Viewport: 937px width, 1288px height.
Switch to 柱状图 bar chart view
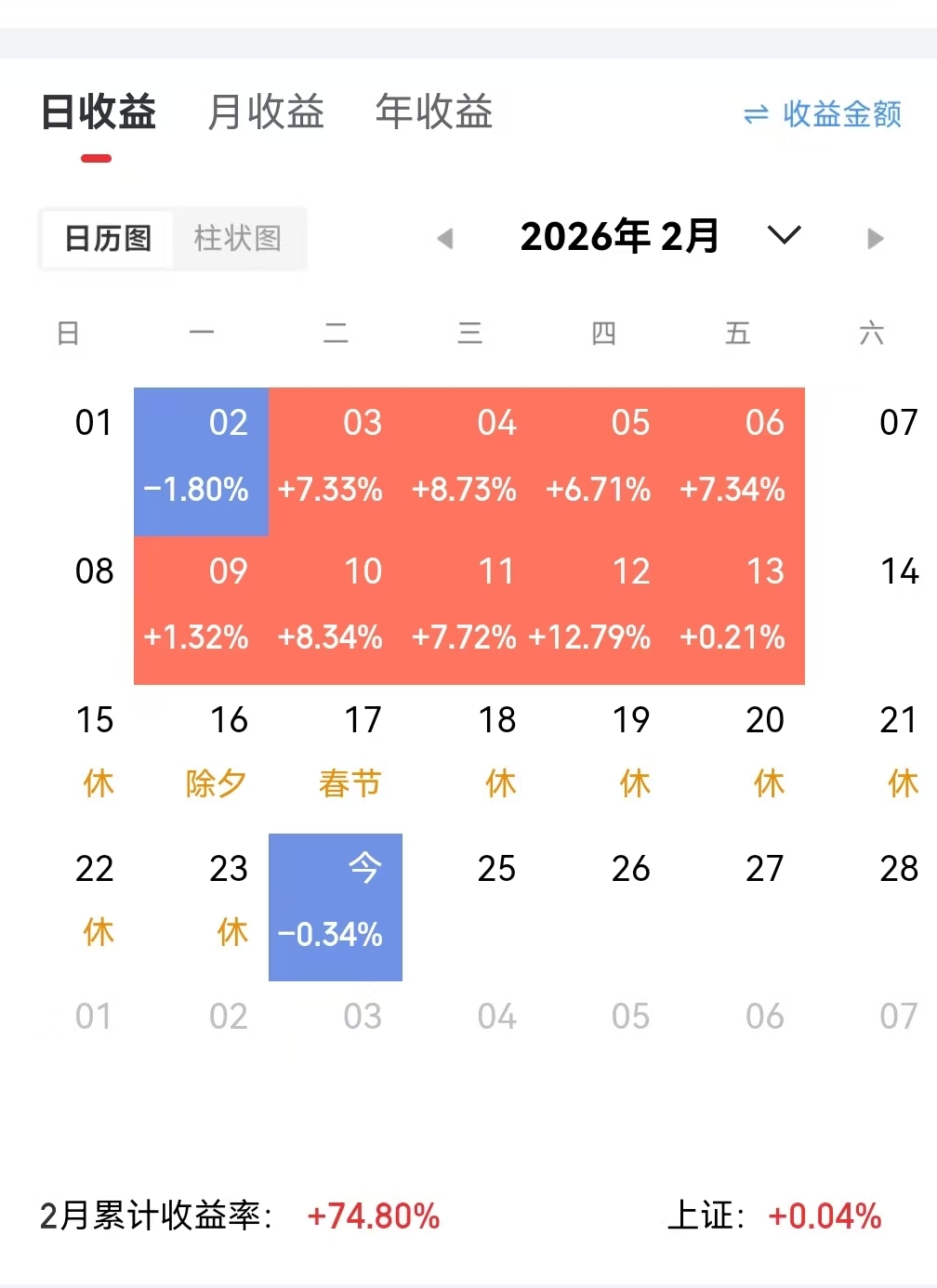pos(237,239)
